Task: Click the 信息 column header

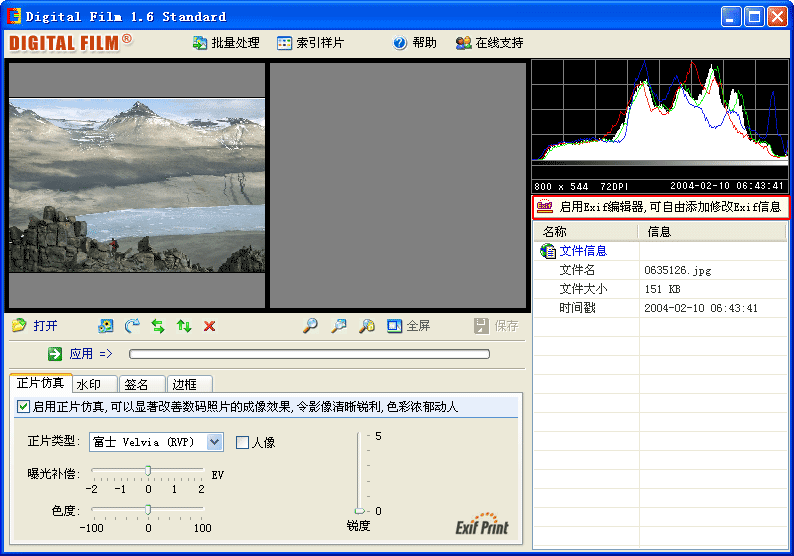Action: (711, 232)
